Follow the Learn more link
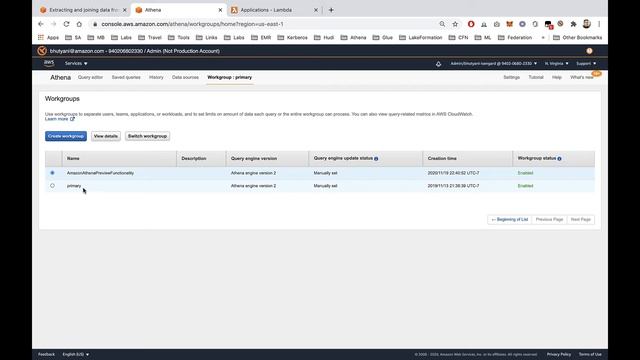This screenshot has height=360, width=640. coord(60,119)
